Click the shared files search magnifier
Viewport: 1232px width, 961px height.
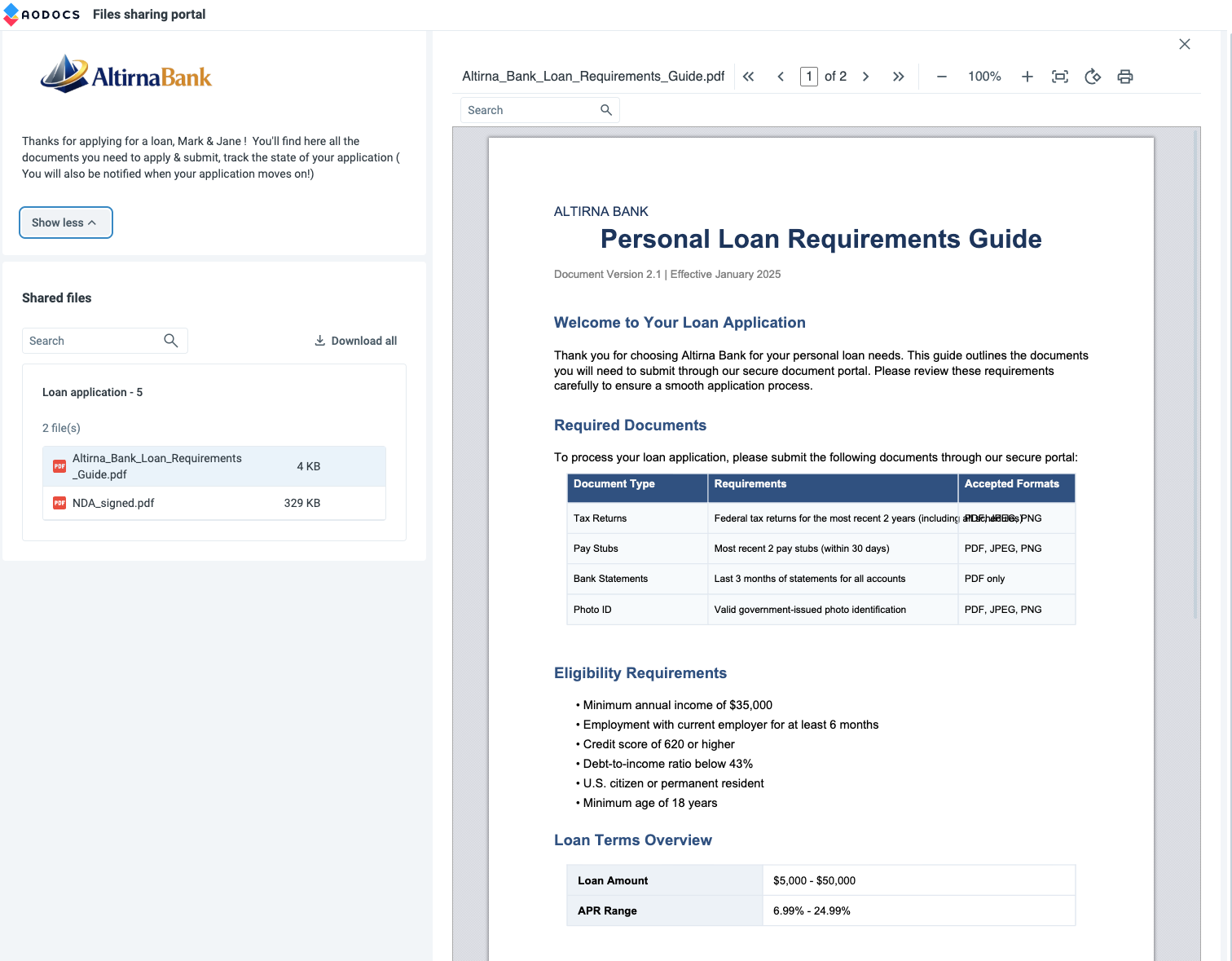(x=171, y=341)
